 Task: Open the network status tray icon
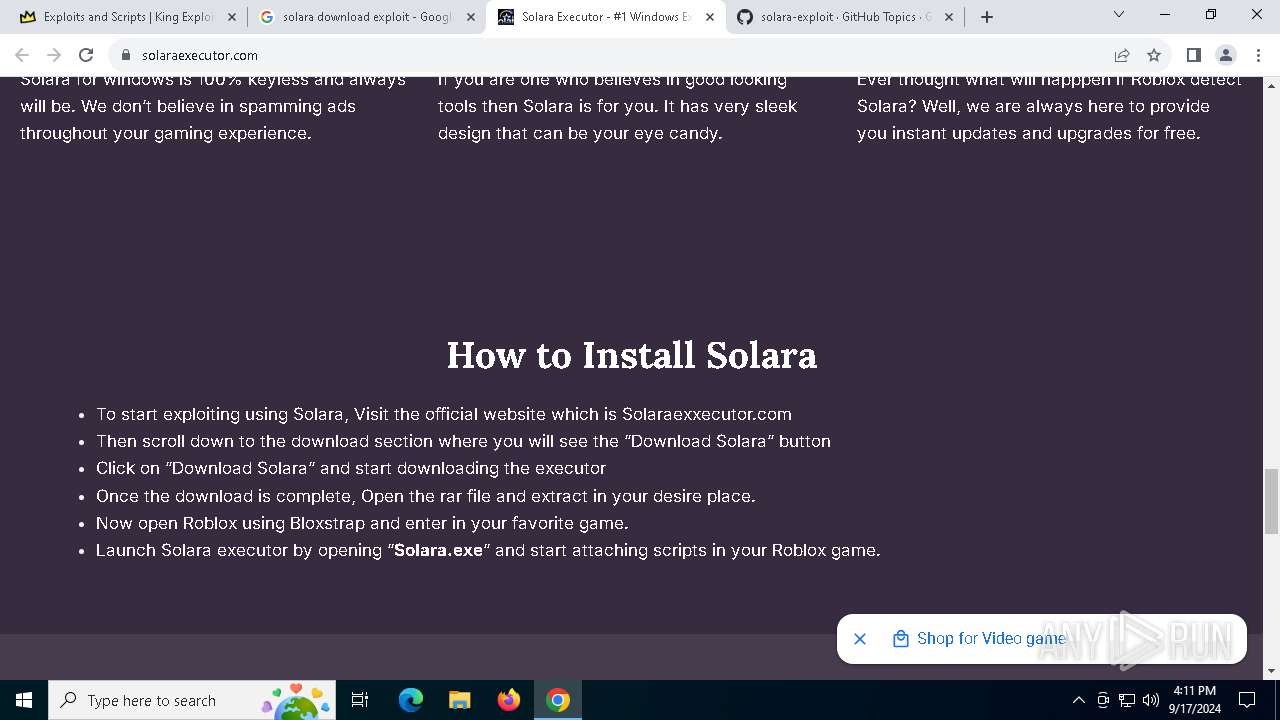(x=1127, y=700)
